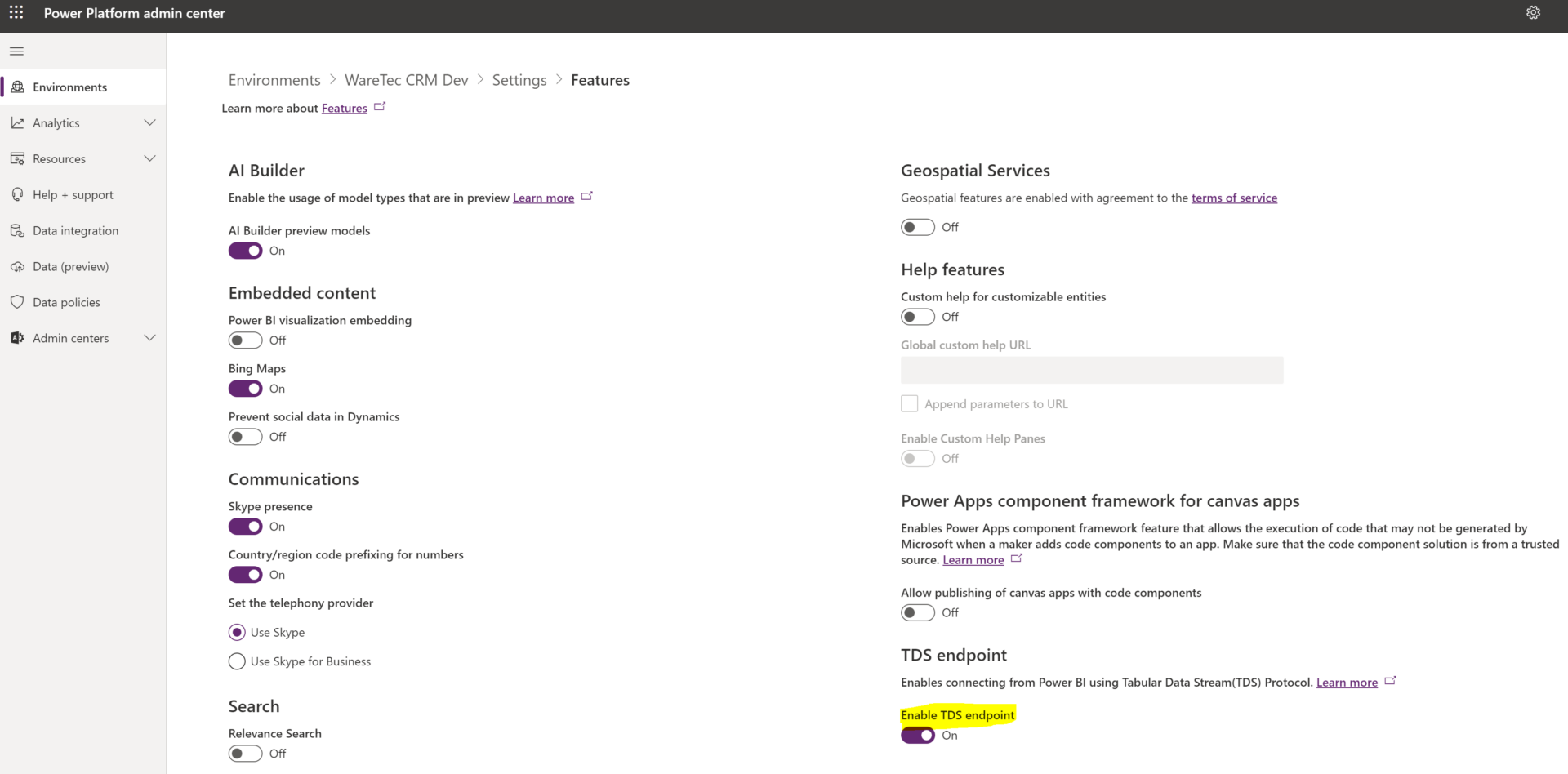
Task: Click external link icon beside Features link
Action: pos(380,107)
